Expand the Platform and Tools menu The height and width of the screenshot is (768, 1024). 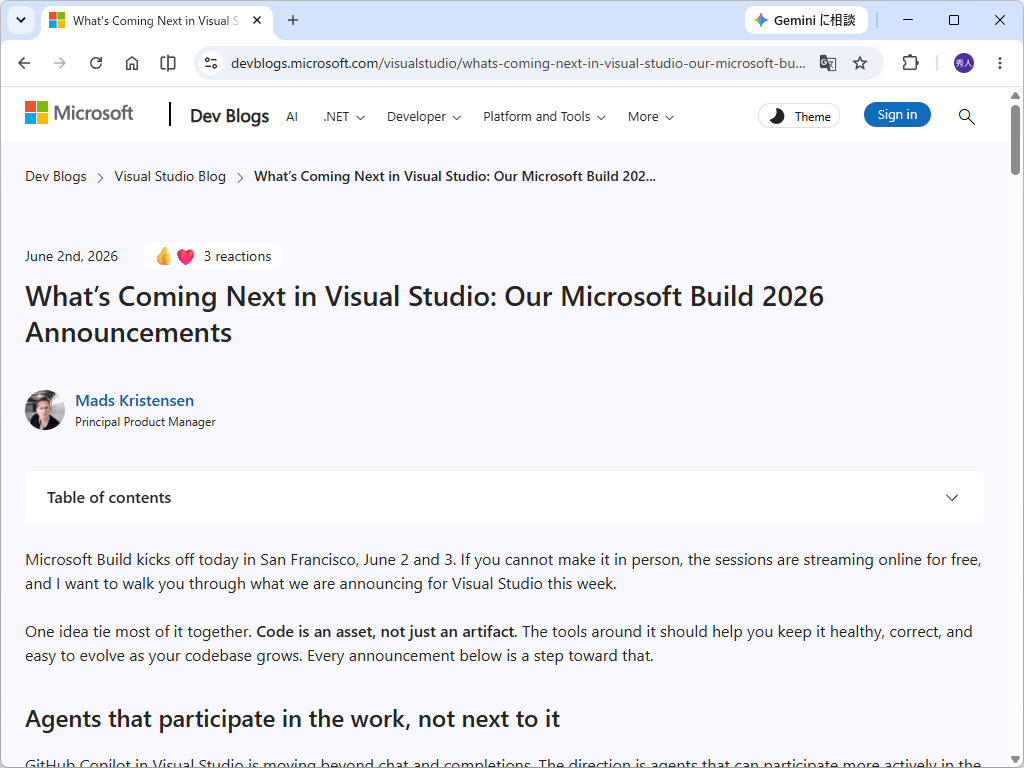(x=544, y=117)
